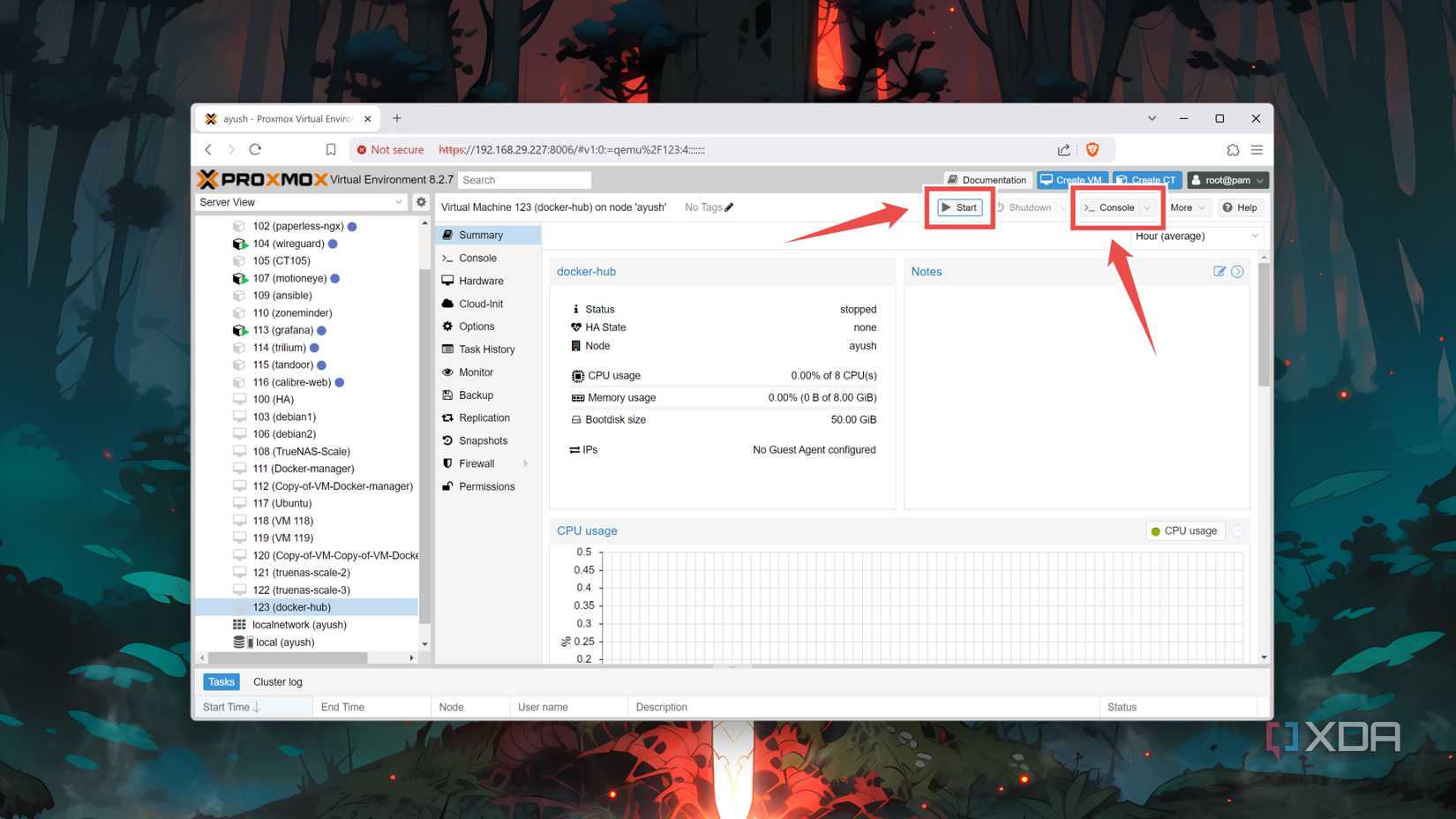
Task: Sort by Start Time column
Action: 253,707
